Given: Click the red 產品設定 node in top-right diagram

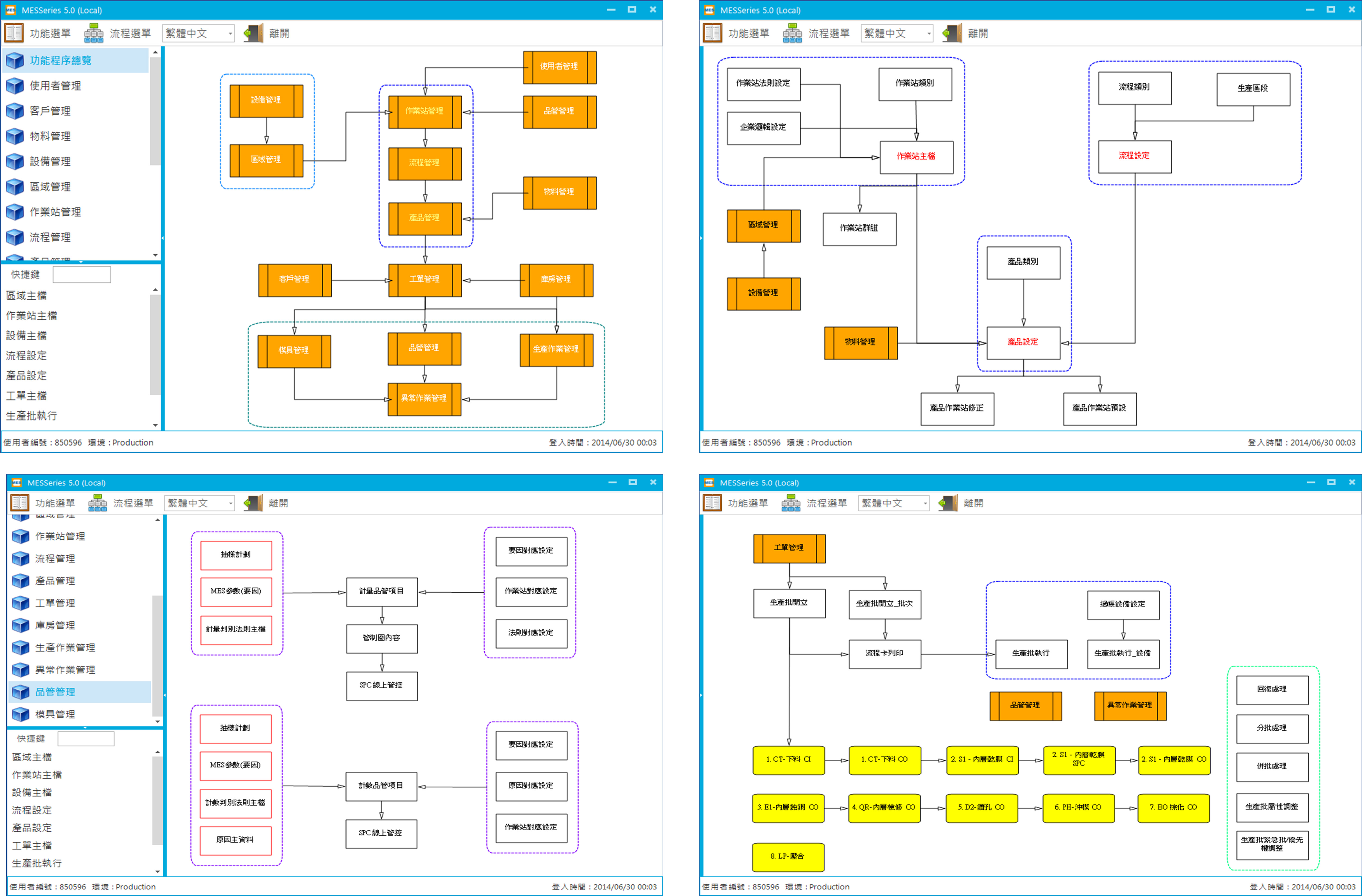Looking at the screenshot, I should pos(1023,342).
